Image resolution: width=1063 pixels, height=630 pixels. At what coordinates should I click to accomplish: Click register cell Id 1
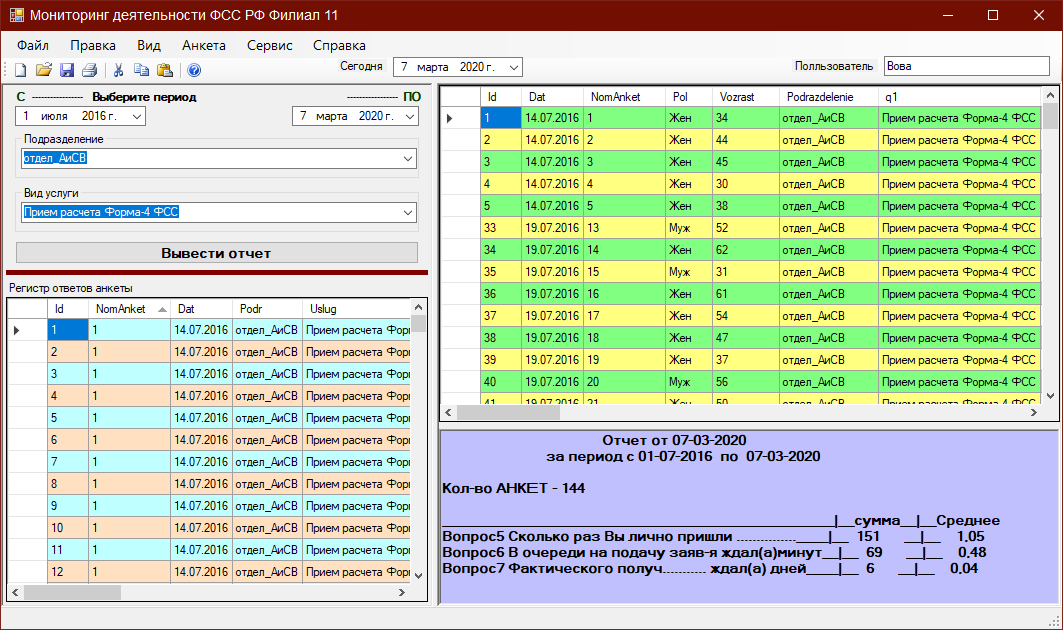pyautogui.click(x=68, y=330)
